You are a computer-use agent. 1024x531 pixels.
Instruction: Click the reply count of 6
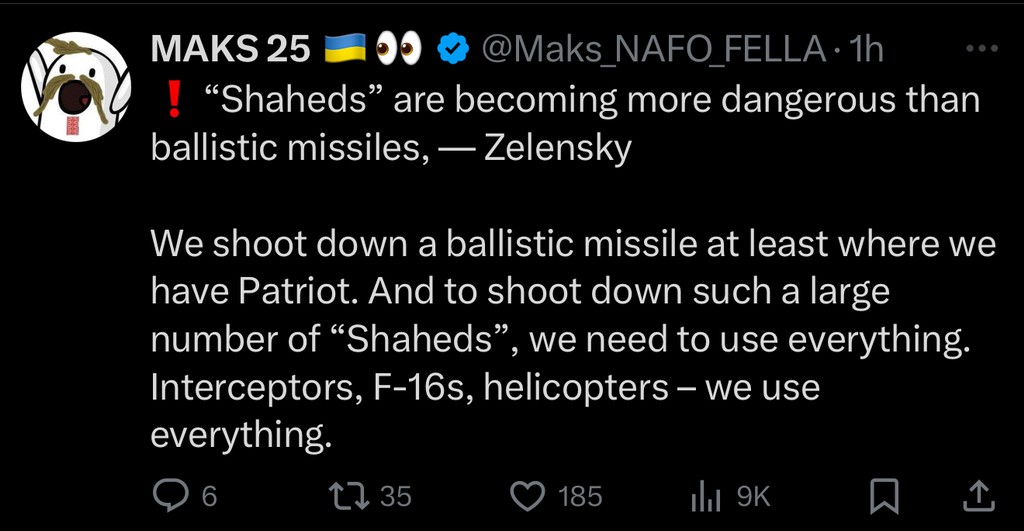click(x=209, y=495)
